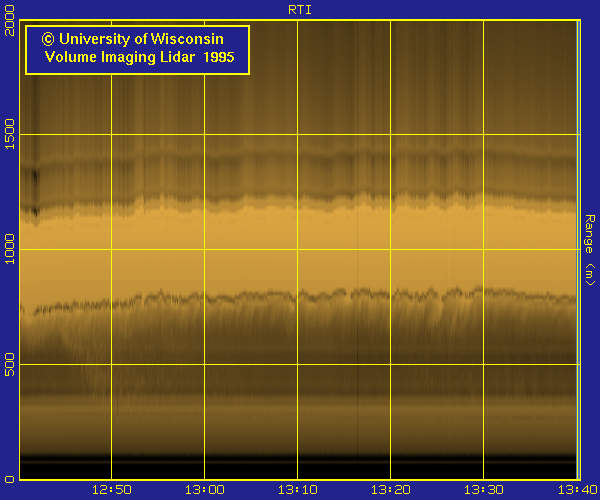Click the 0 range axis label
The width and height of the screenshot is (600, 500).
pos(9,479)
